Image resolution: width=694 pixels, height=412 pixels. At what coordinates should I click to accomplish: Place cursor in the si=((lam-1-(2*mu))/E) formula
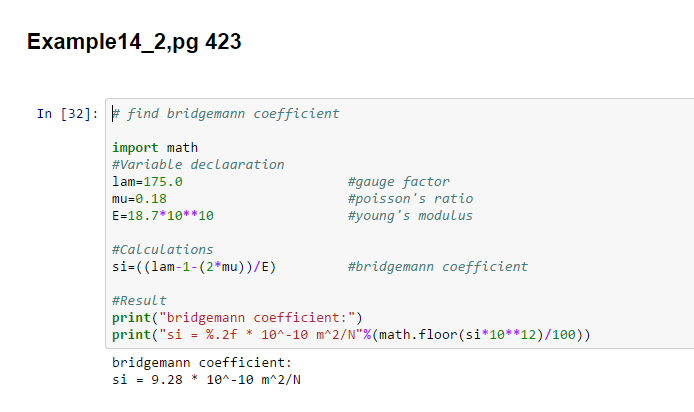pos(197,267)
